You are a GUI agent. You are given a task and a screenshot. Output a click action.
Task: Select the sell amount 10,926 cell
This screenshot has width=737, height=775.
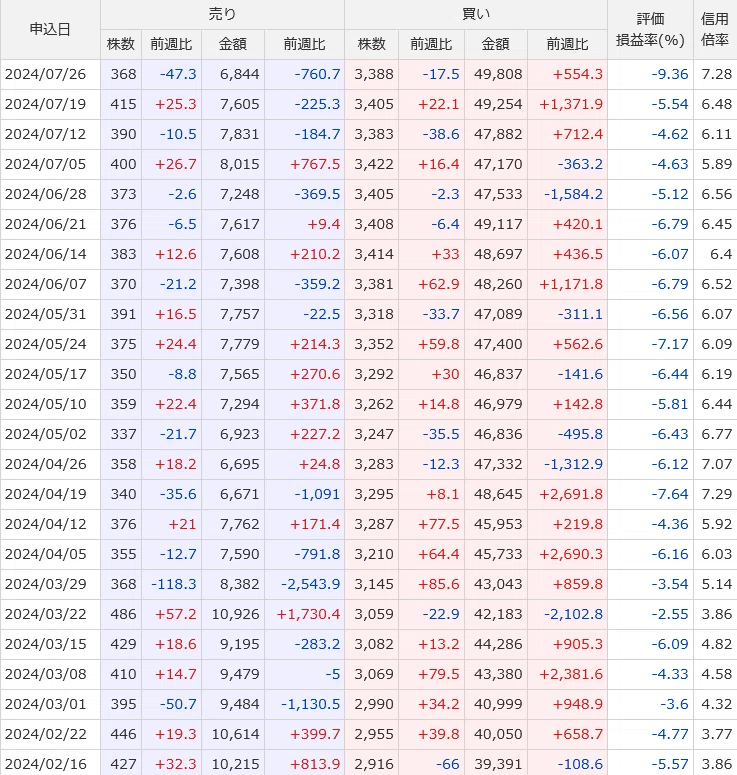click(x=233, y=614)
